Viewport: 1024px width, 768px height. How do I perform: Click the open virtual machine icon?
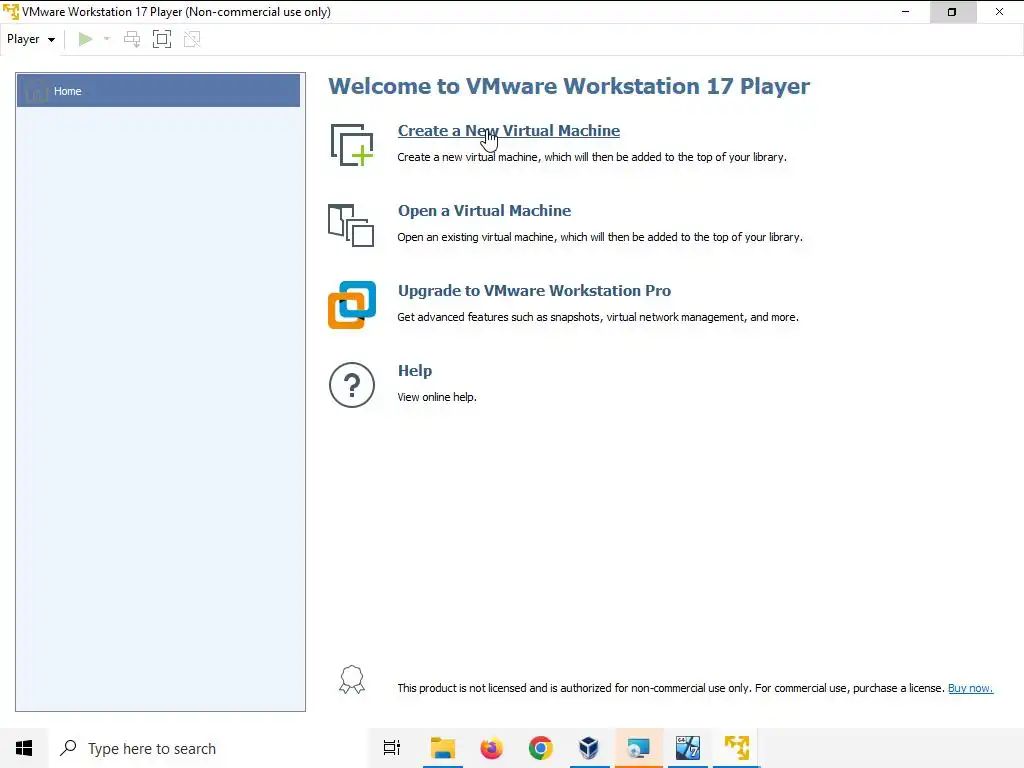pyautogui.click(x=351, y=225)
